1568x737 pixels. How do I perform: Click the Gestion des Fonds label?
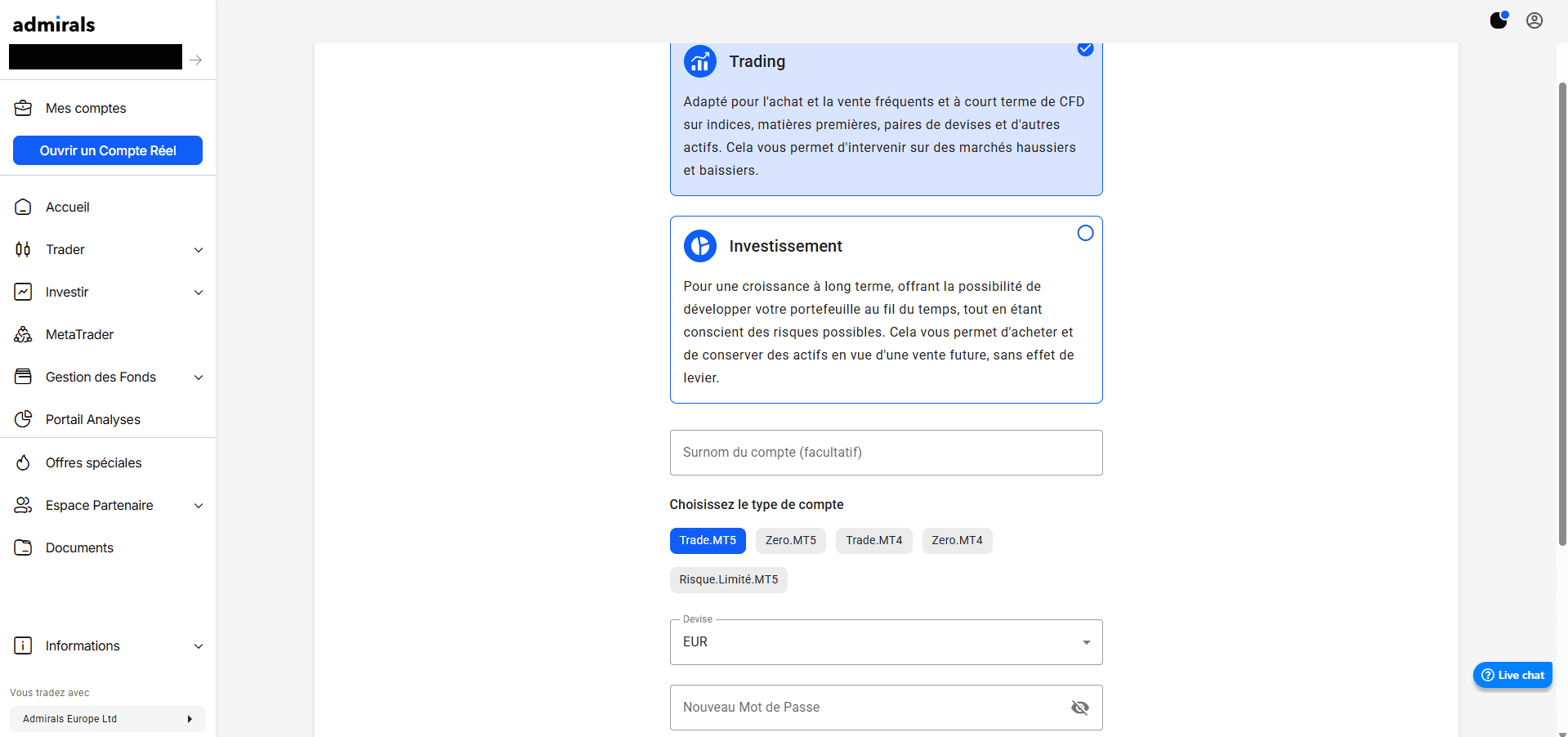pos(101,377)
